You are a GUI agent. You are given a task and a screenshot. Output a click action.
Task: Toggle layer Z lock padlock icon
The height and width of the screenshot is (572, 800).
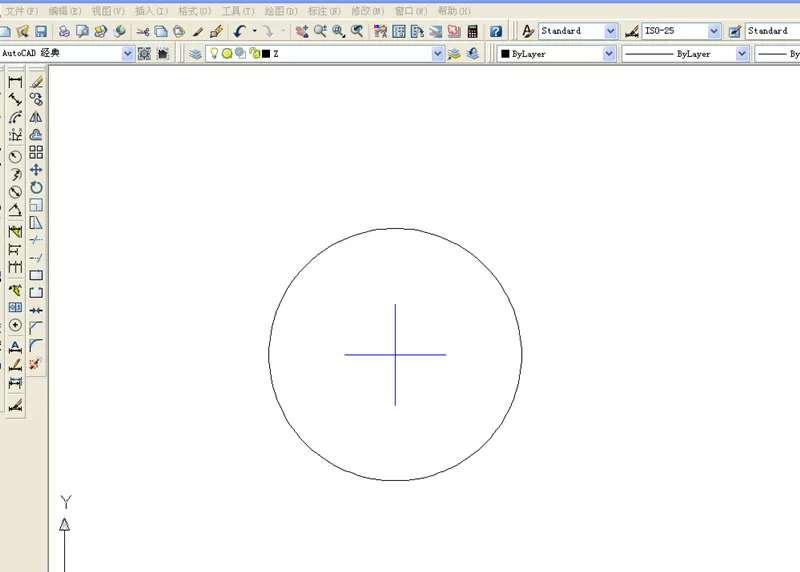[254, 53]
